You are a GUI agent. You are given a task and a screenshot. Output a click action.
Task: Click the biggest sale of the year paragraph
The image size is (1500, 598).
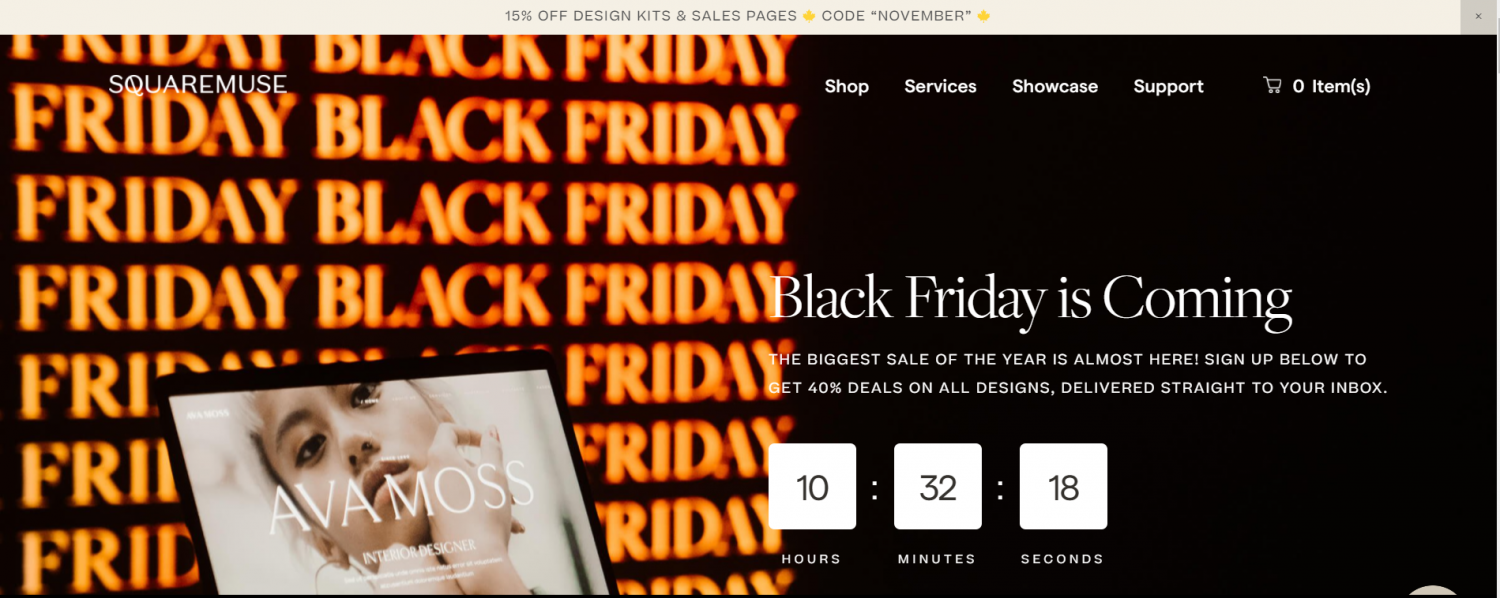1078,373
